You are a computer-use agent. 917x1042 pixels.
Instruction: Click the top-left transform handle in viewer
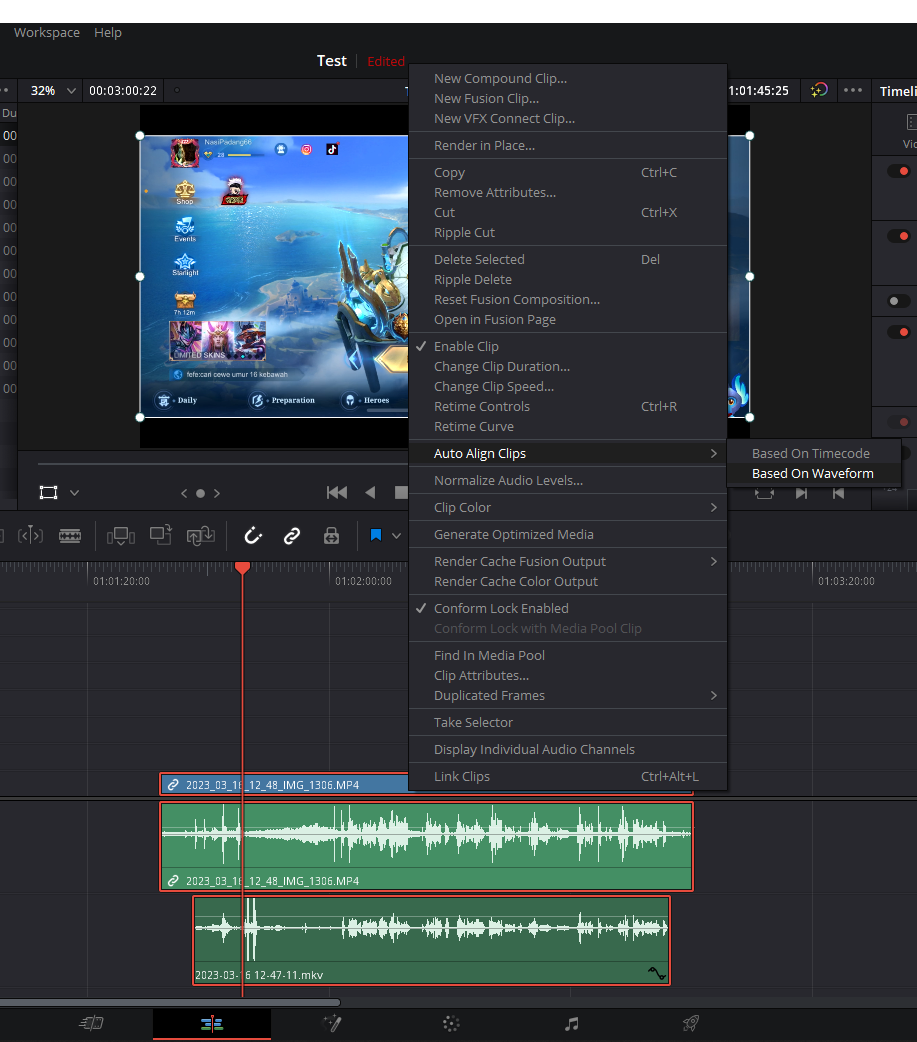pyautogui.click(x=140, y=136)
